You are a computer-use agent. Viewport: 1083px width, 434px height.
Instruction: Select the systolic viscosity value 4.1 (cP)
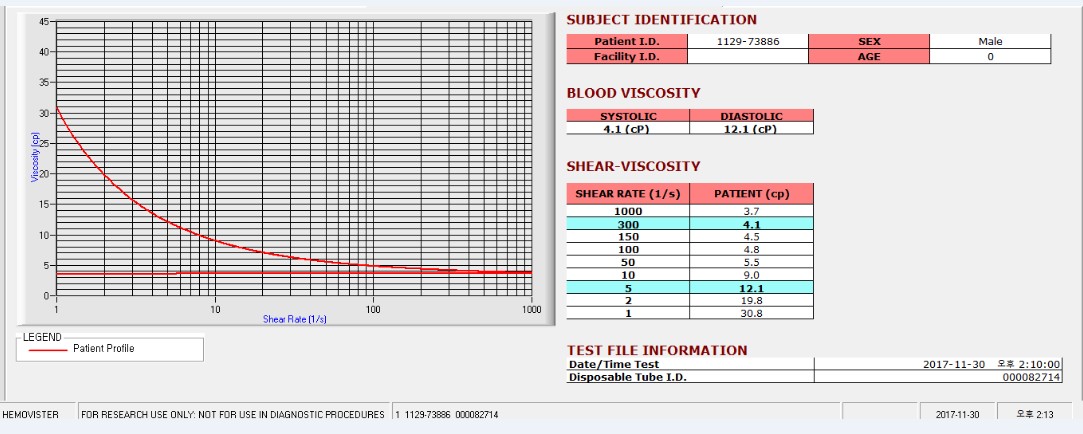coord(628,129)
